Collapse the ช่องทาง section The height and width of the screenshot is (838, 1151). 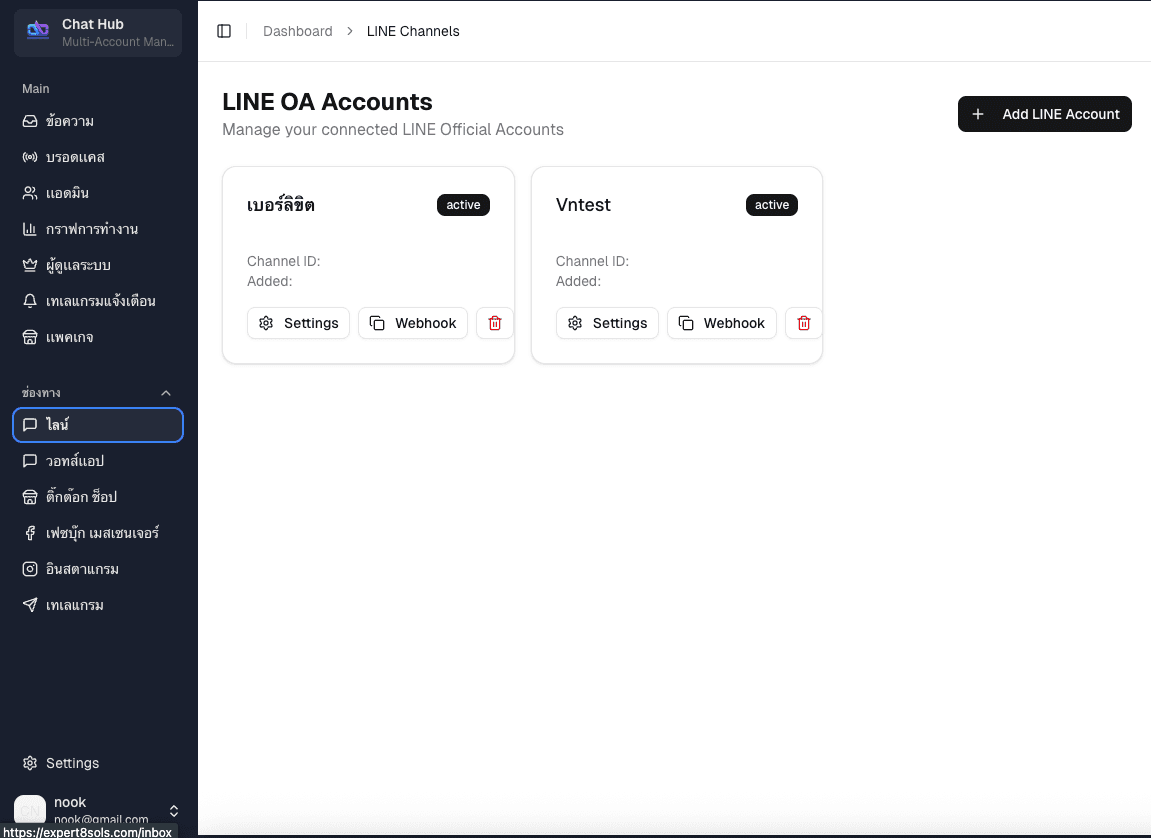click(x=166, y=392)
